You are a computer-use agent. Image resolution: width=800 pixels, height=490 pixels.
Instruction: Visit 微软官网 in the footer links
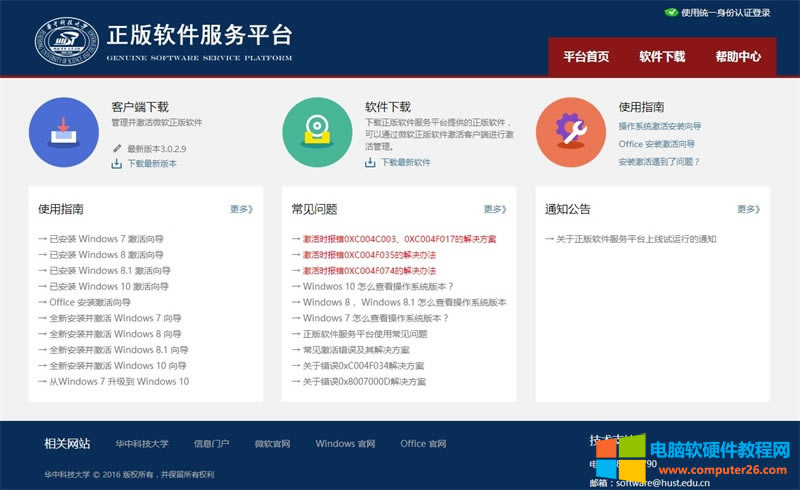(x=272, y=444)
